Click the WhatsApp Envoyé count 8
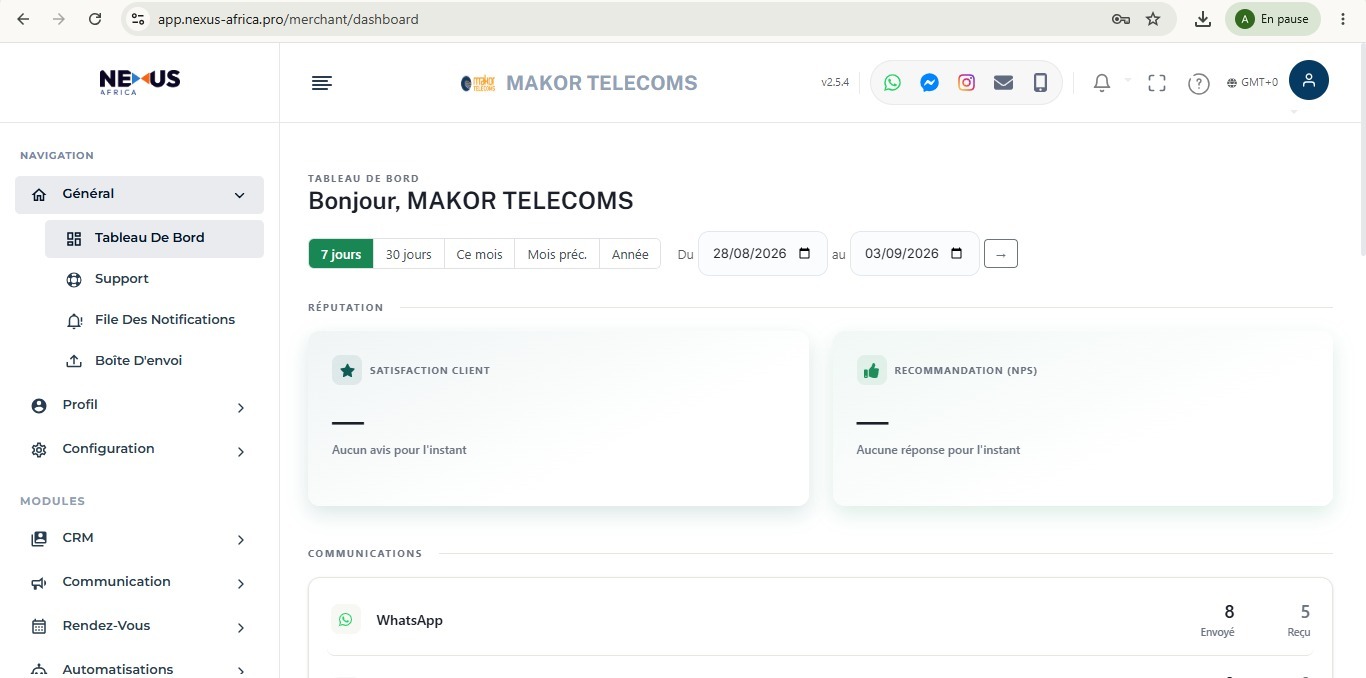This screenshot has width=1366, height=678. click(x=1229, y=612)
